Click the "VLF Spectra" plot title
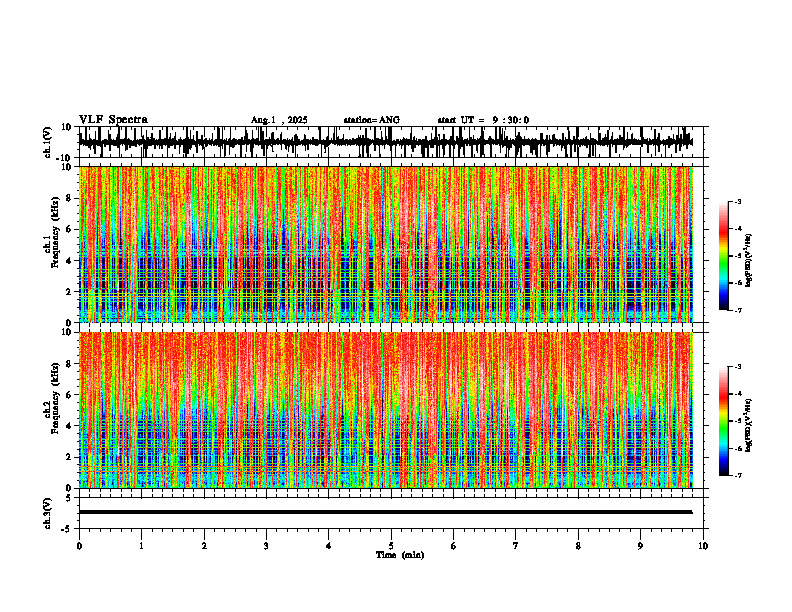The image size is (792, 612). click(113, 120)
